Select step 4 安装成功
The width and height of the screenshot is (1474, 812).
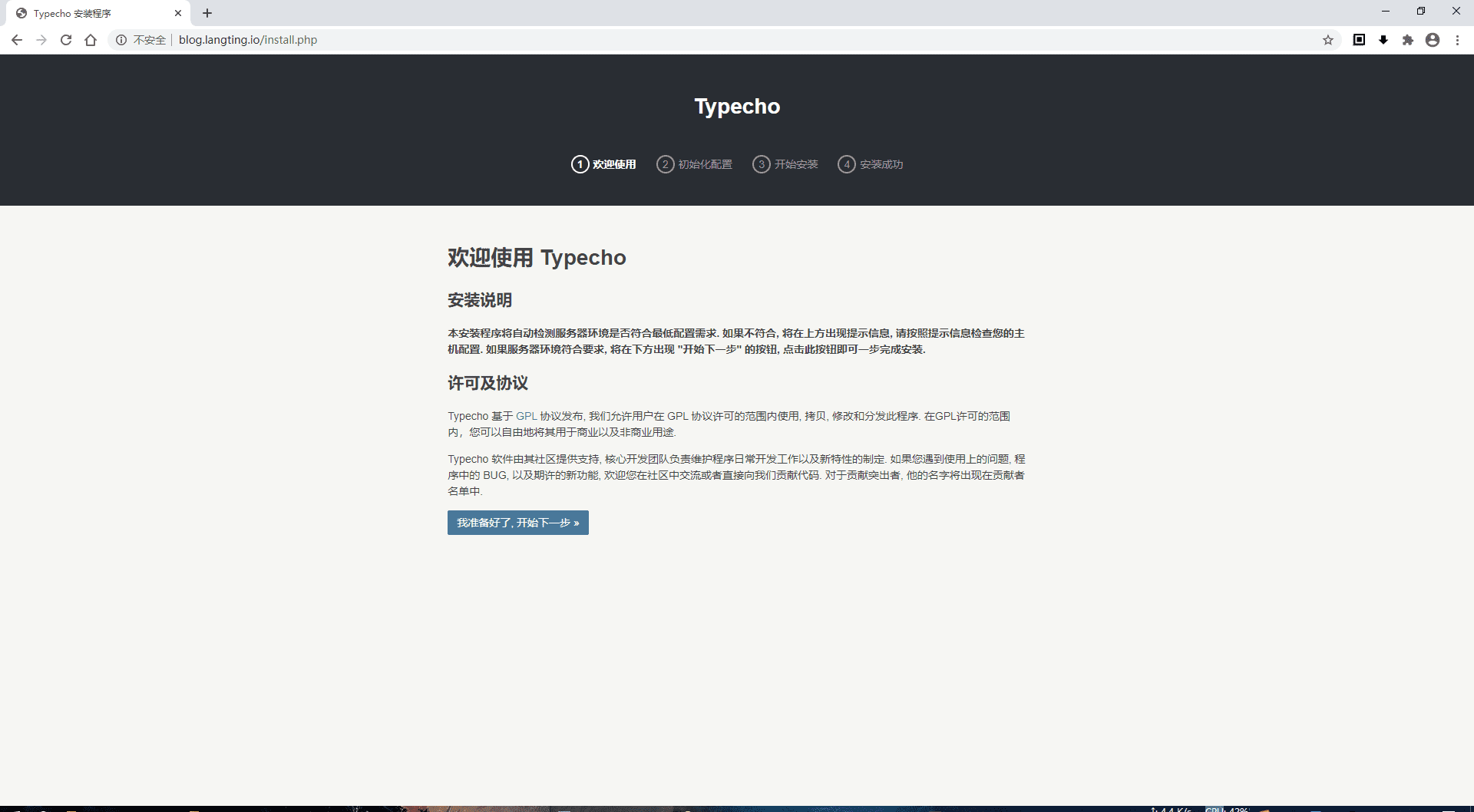click(x=870, y=164)
